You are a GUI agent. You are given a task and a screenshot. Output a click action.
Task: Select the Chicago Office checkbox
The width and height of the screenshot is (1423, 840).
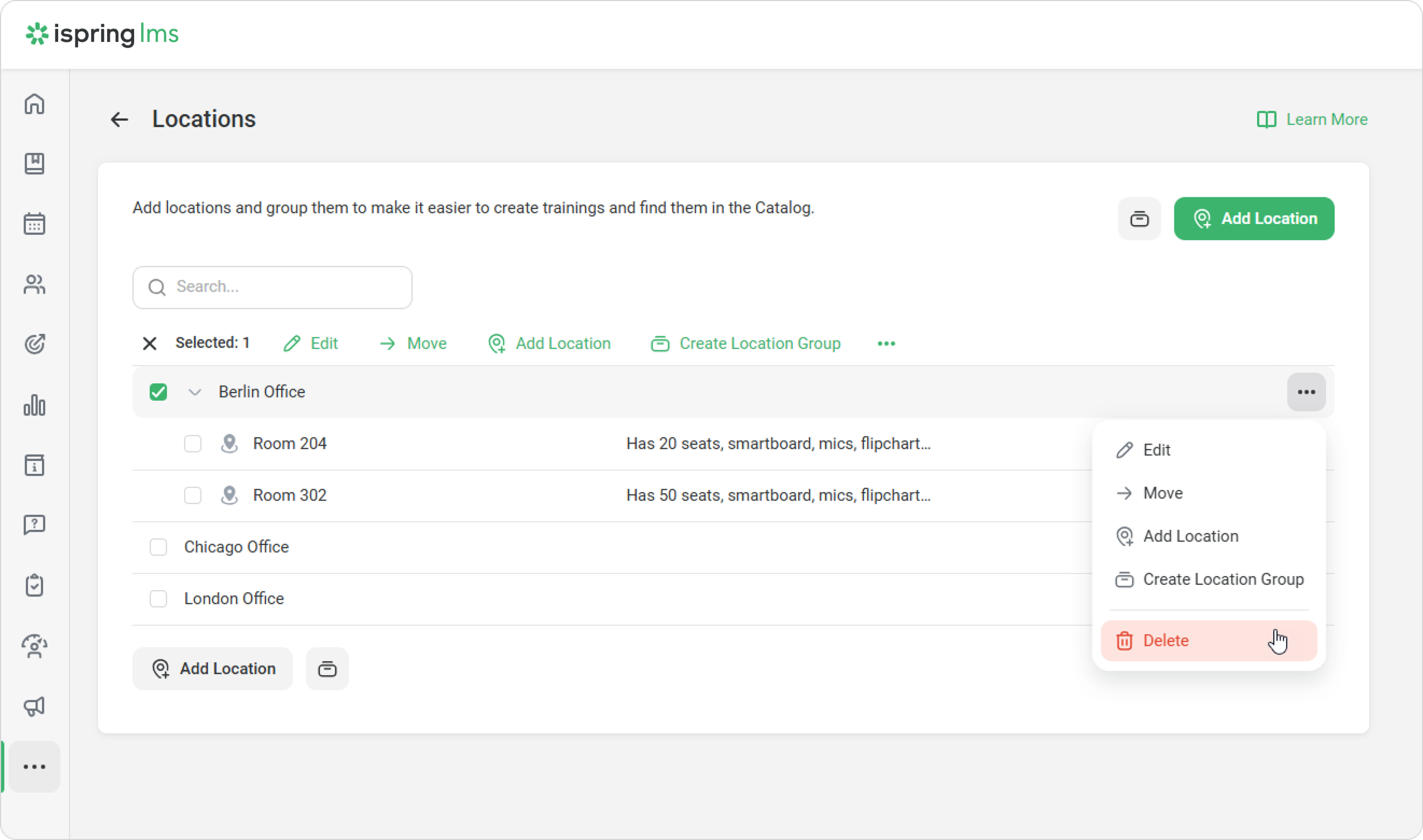click(158, 547)
